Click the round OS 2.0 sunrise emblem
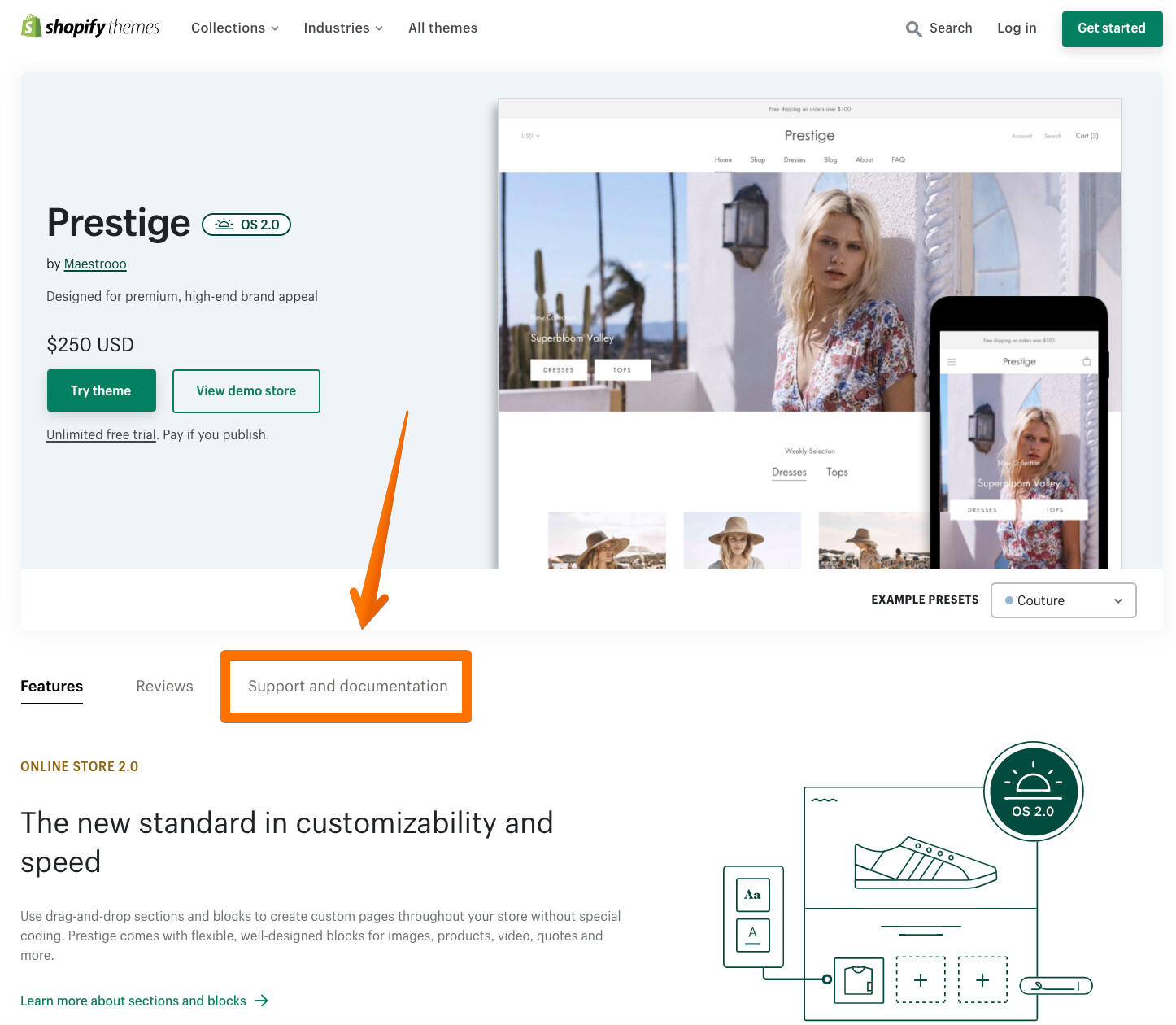This screenshot has width=1176, height=1025. point(1033,791)
